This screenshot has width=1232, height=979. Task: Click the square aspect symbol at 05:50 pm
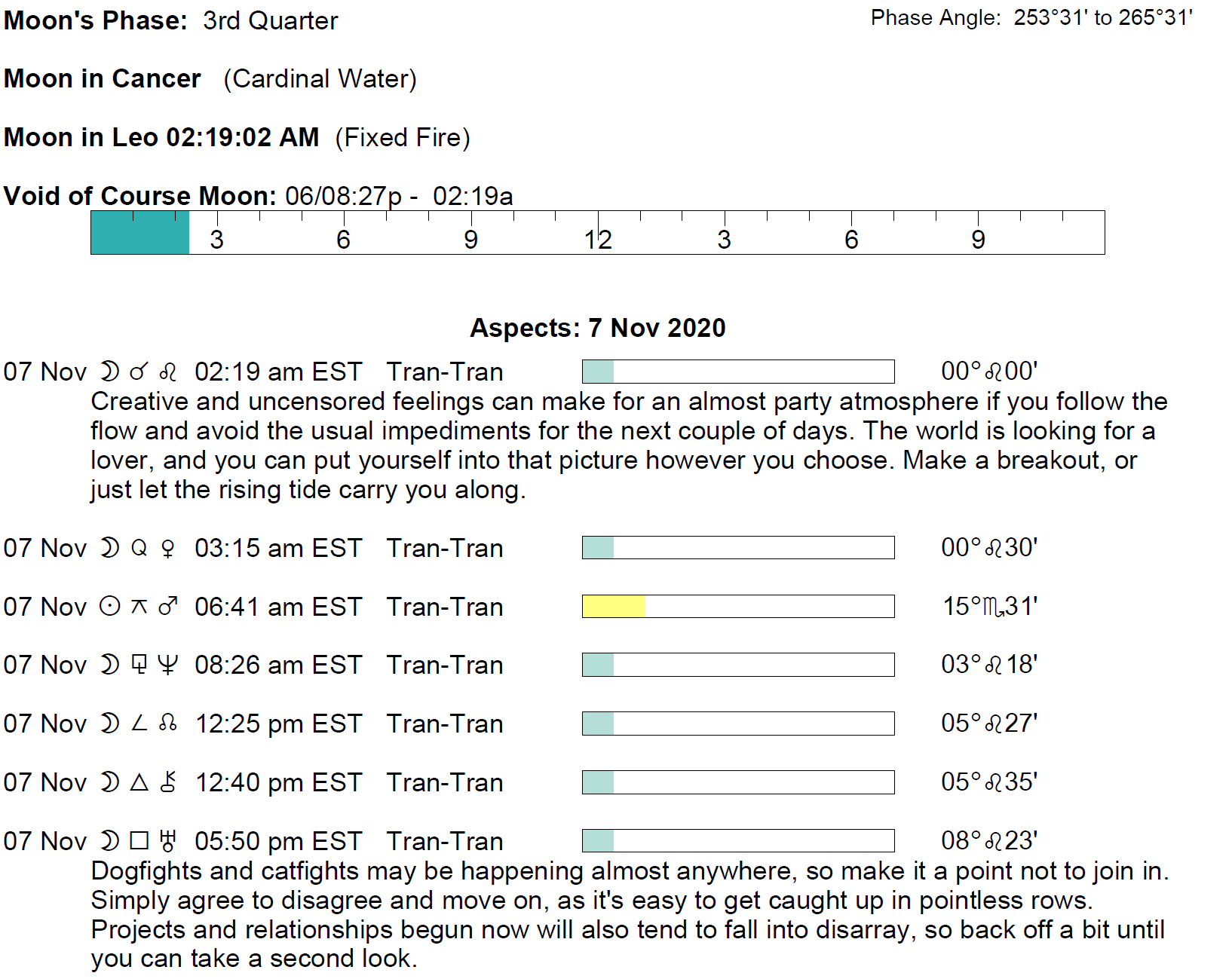(x=139, y=840)
